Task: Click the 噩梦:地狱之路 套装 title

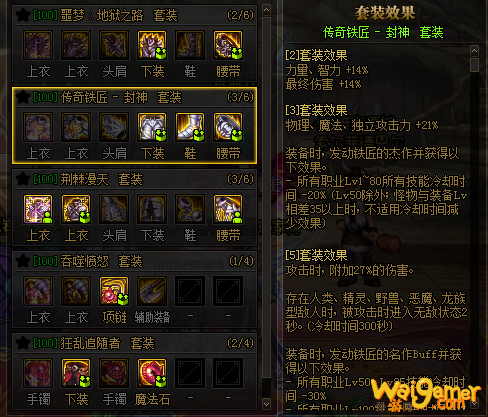Action: 119,15
